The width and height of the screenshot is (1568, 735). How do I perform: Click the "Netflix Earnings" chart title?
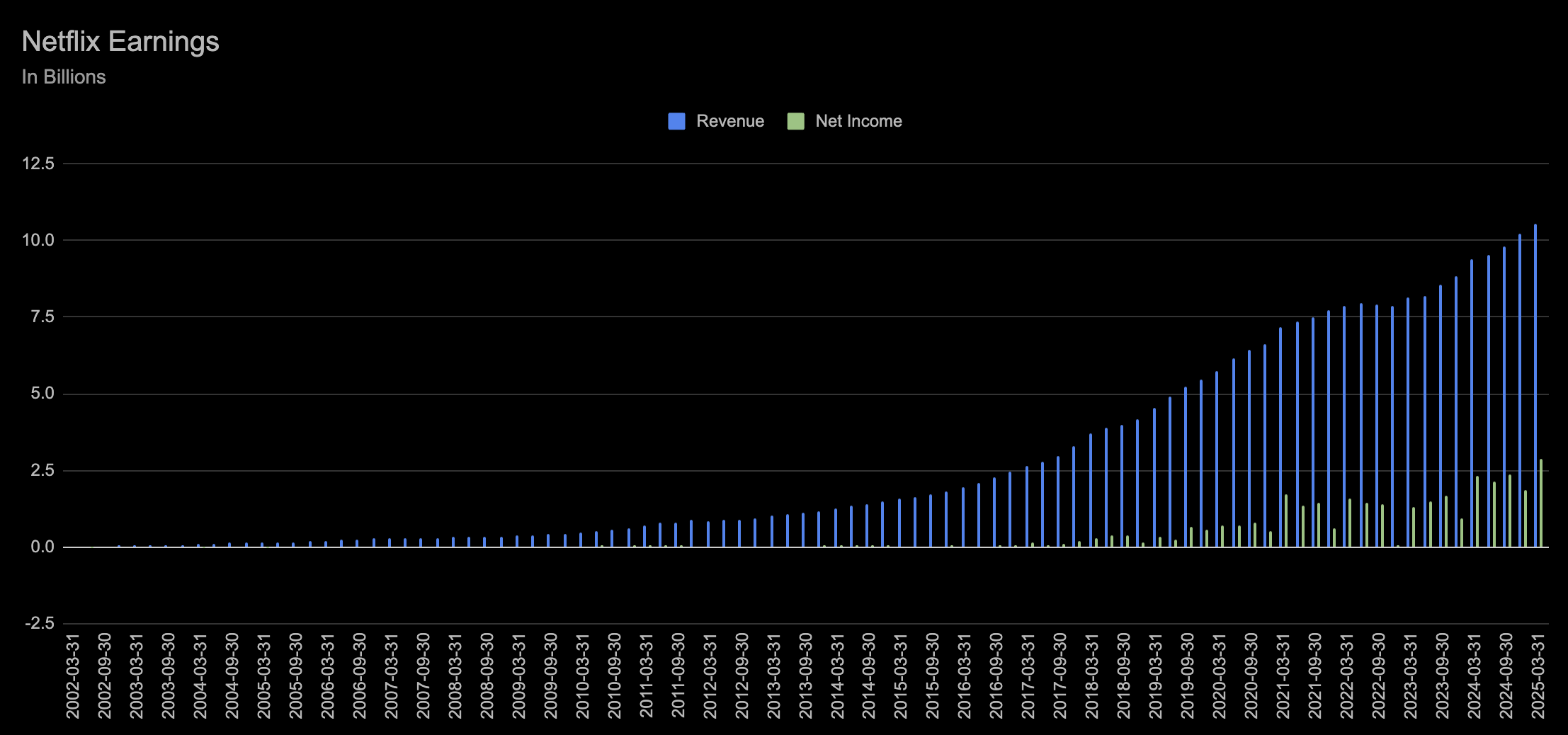tap(120, 41)
